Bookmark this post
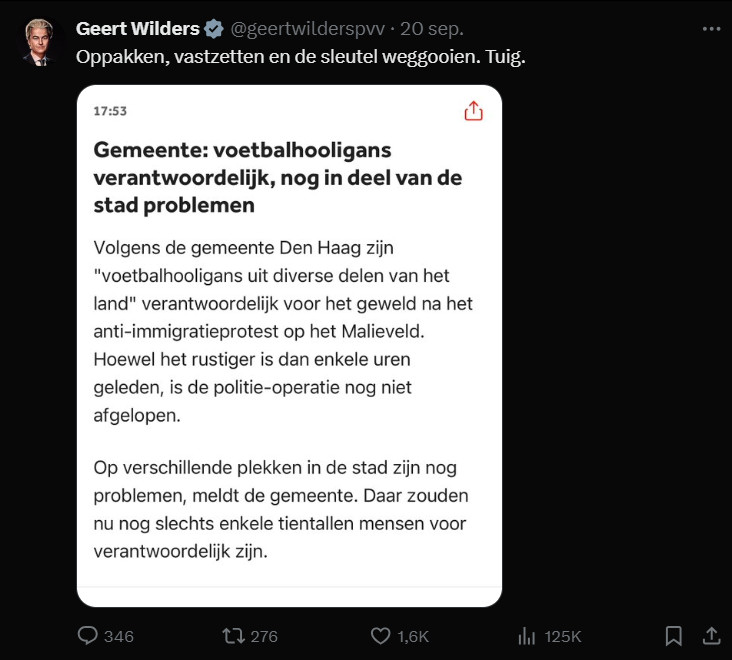 674,636
